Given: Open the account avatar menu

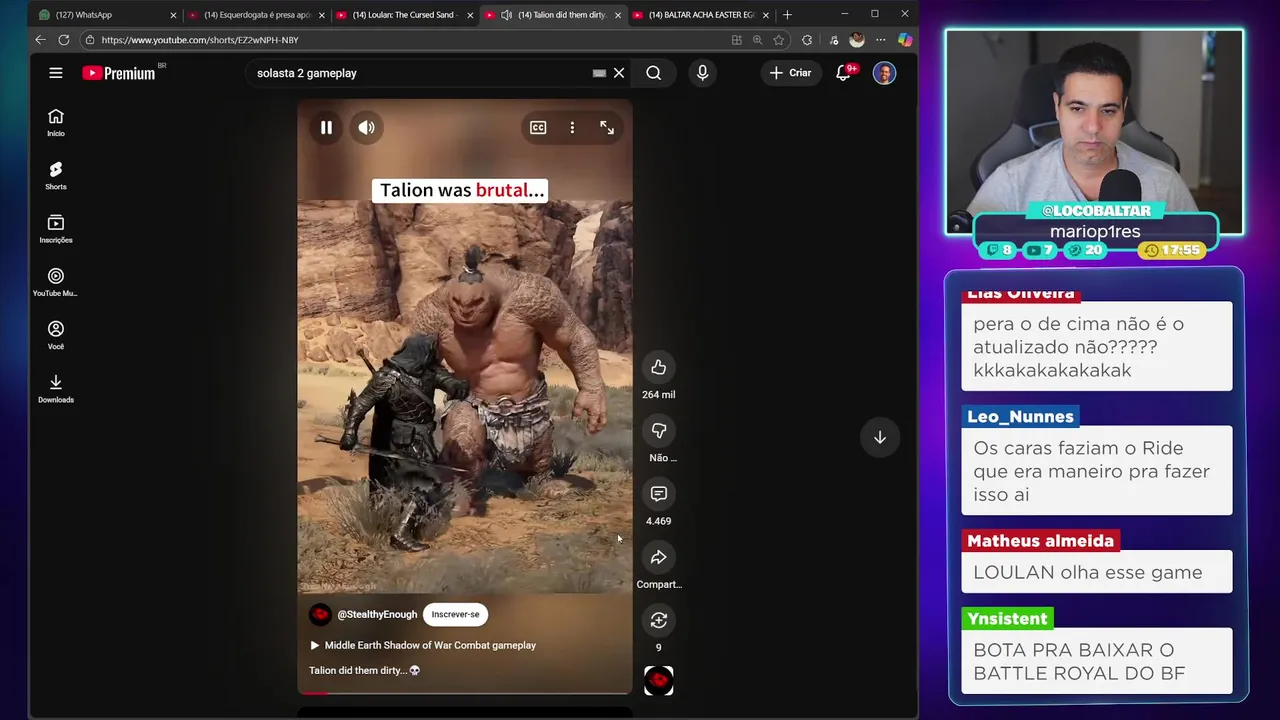Looking at the screenshot, I should point(884,73).
